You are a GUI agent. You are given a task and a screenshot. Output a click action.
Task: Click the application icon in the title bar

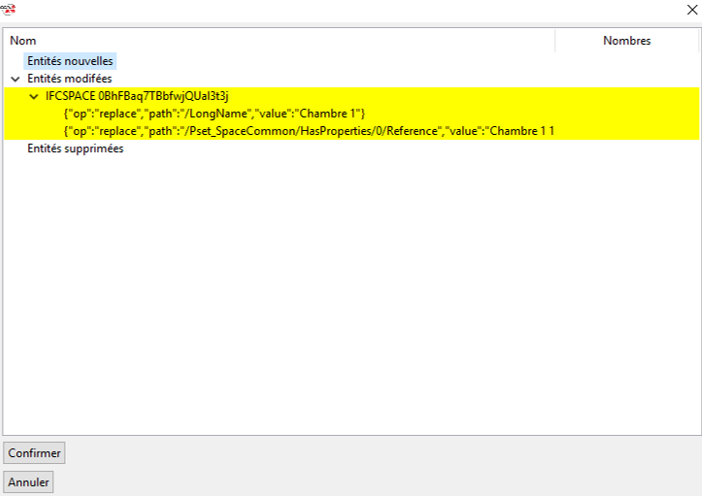(x=8, y=9)
